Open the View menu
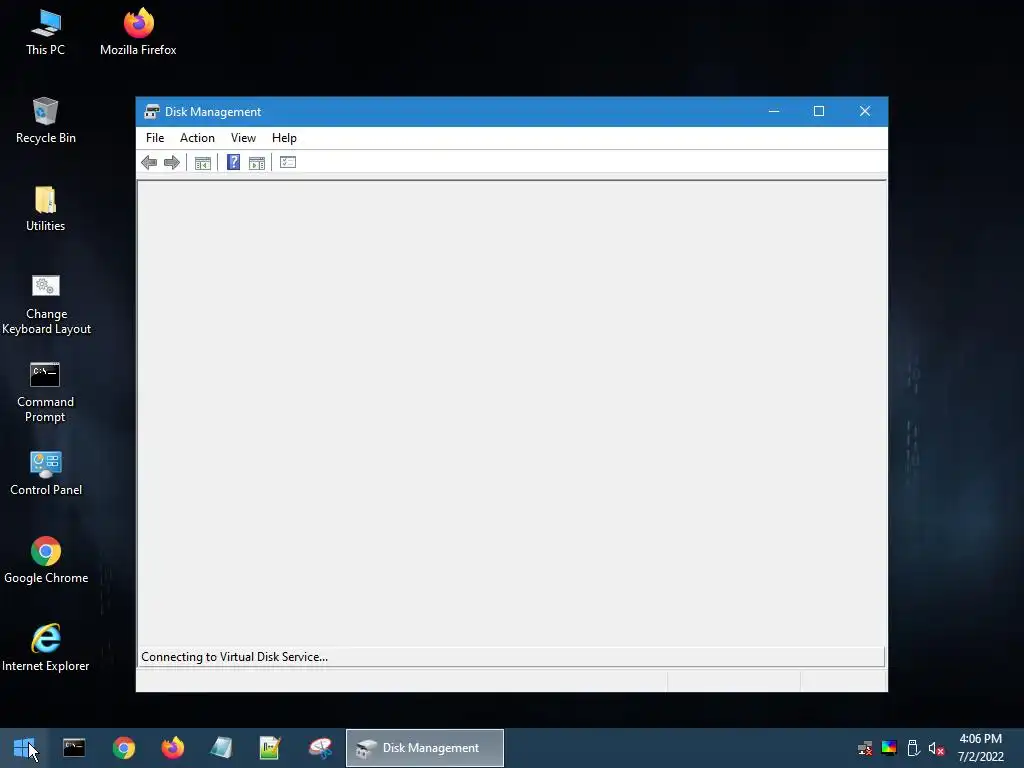Viewport: 1024px width, 768px height. tap(243, 138)
